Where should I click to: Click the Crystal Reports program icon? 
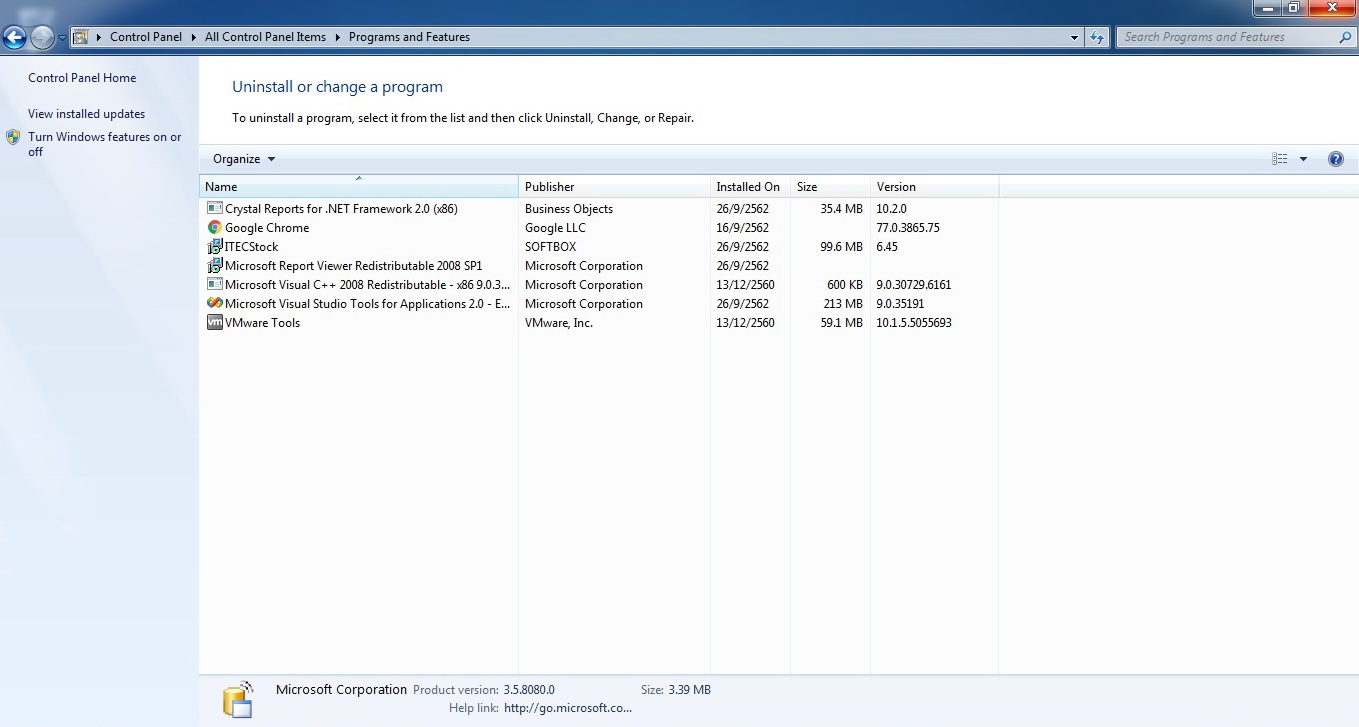click(214, 208)
